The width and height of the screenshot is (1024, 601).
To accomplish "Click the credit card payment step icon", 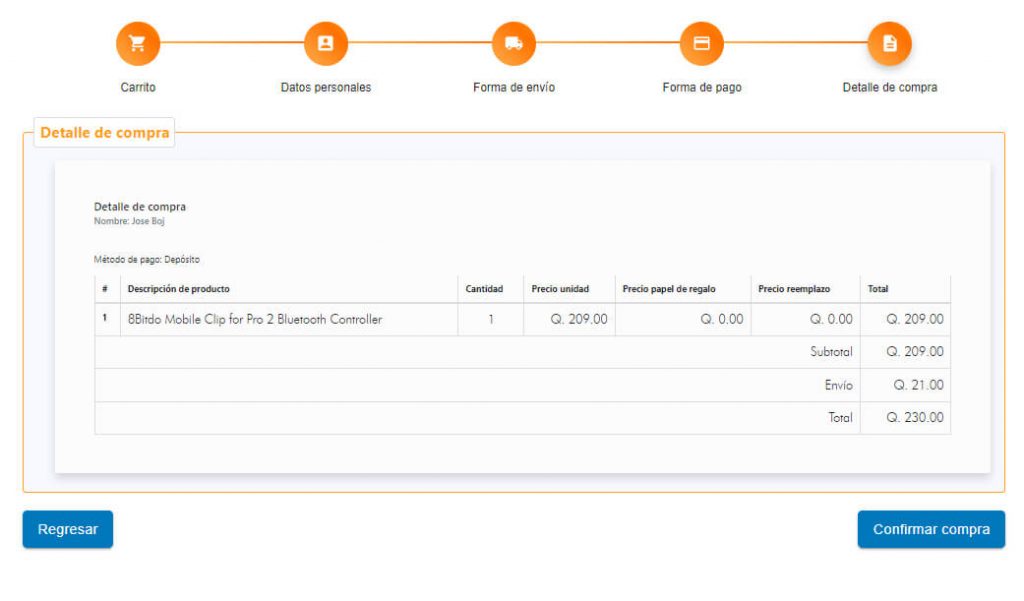I will pos(702,43).
